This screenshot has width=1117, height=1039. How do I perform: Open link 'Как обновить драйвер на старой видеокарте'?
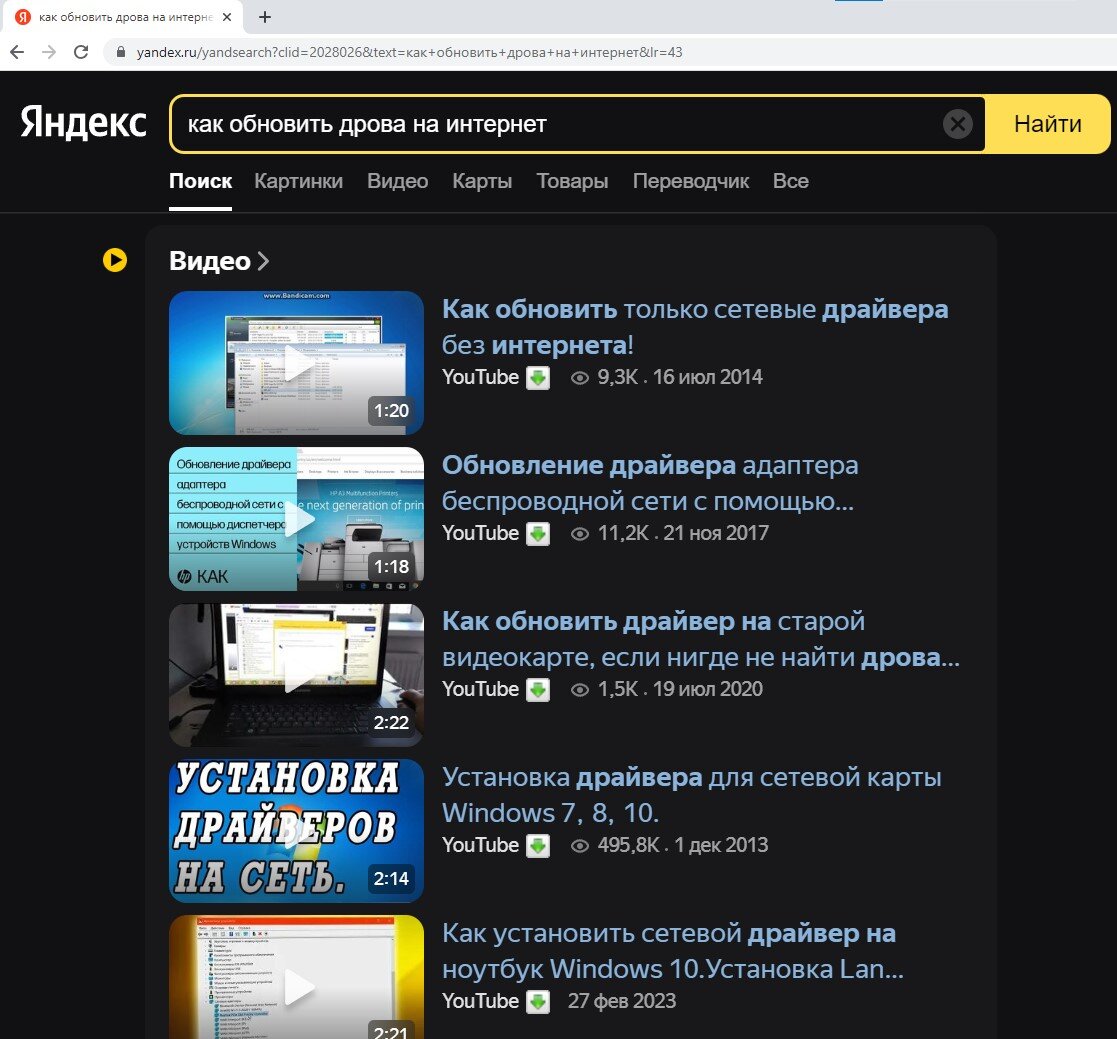click(x=701, y=639)
